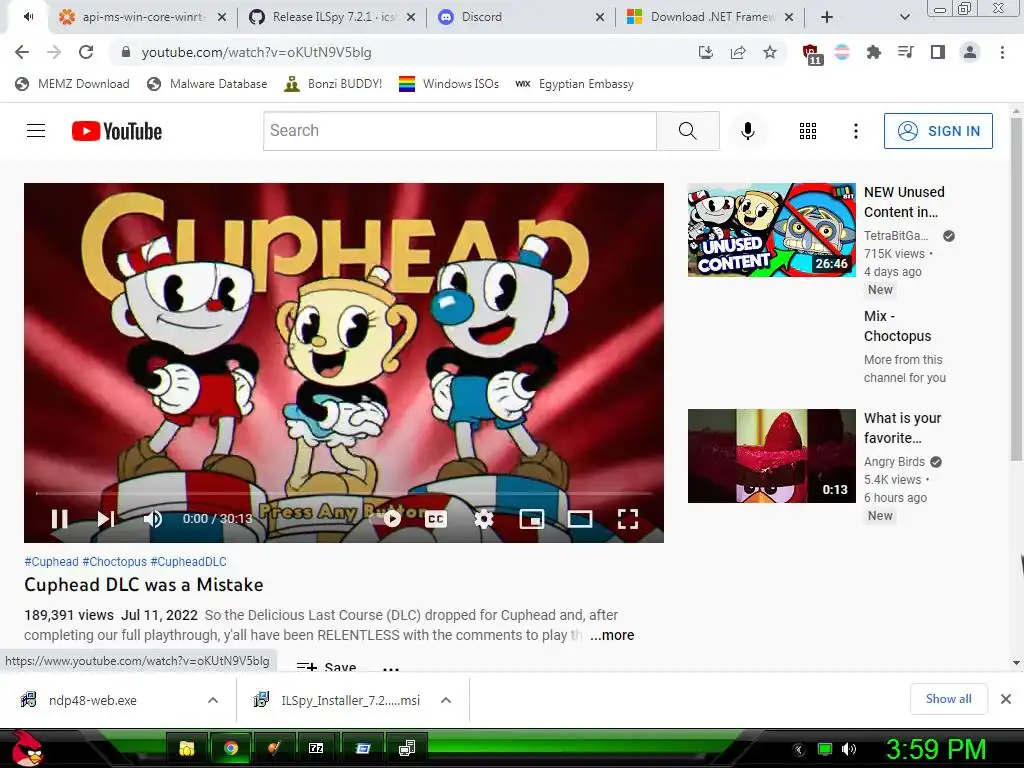Switch to the Discord tab
The image size is (1024, 768).
pyautogui.click(x=521, y=17)
